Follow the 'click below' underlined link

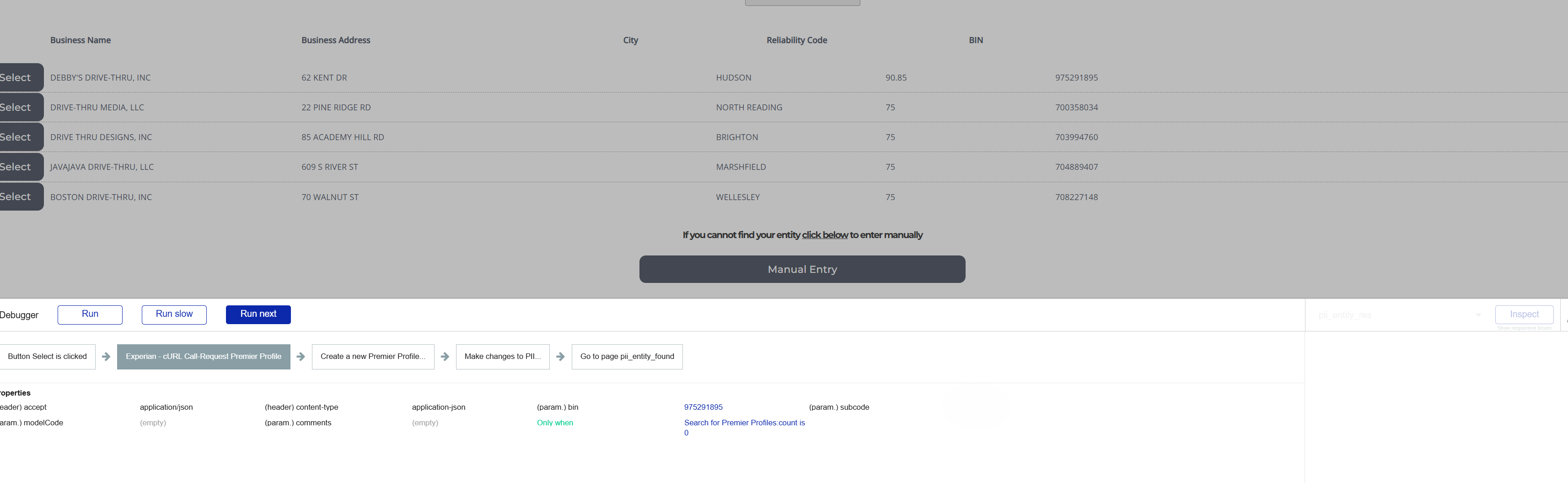(824, 235)
